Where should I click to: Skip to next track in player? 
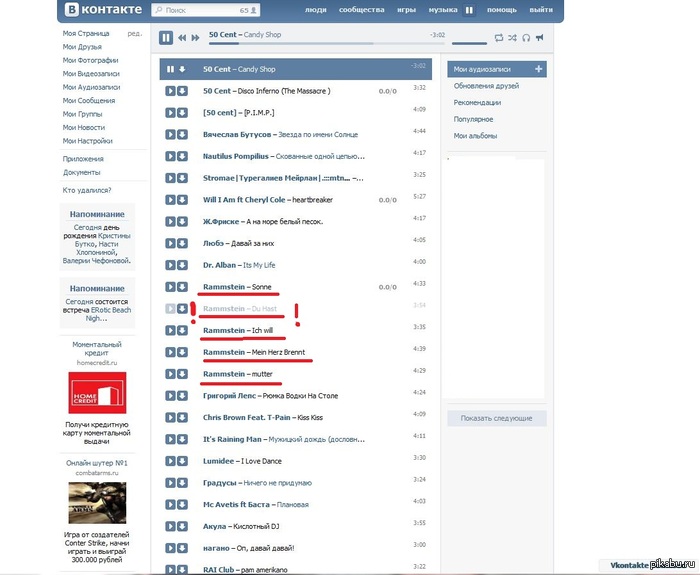(195, 38)
